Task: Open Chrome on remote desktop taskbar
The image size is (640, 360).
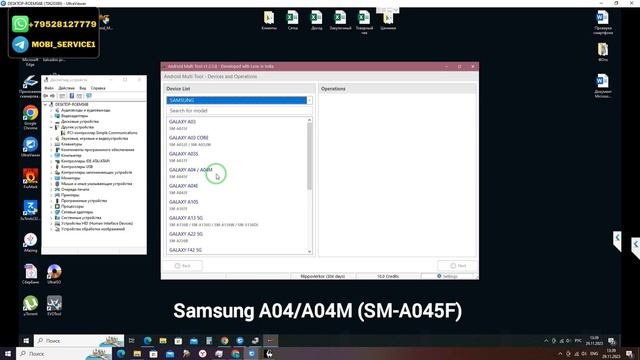Action: 224,340
